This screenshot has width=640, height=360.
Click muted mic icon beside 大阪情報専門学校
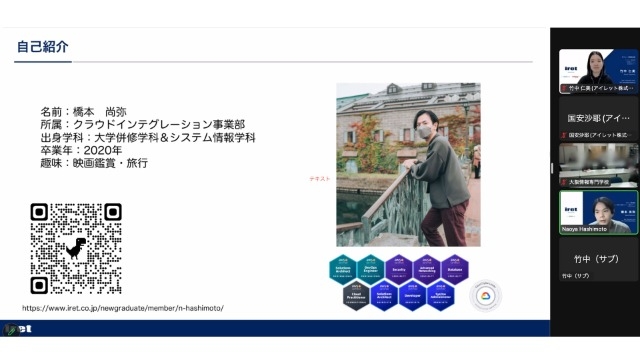(x=564, y=182)
